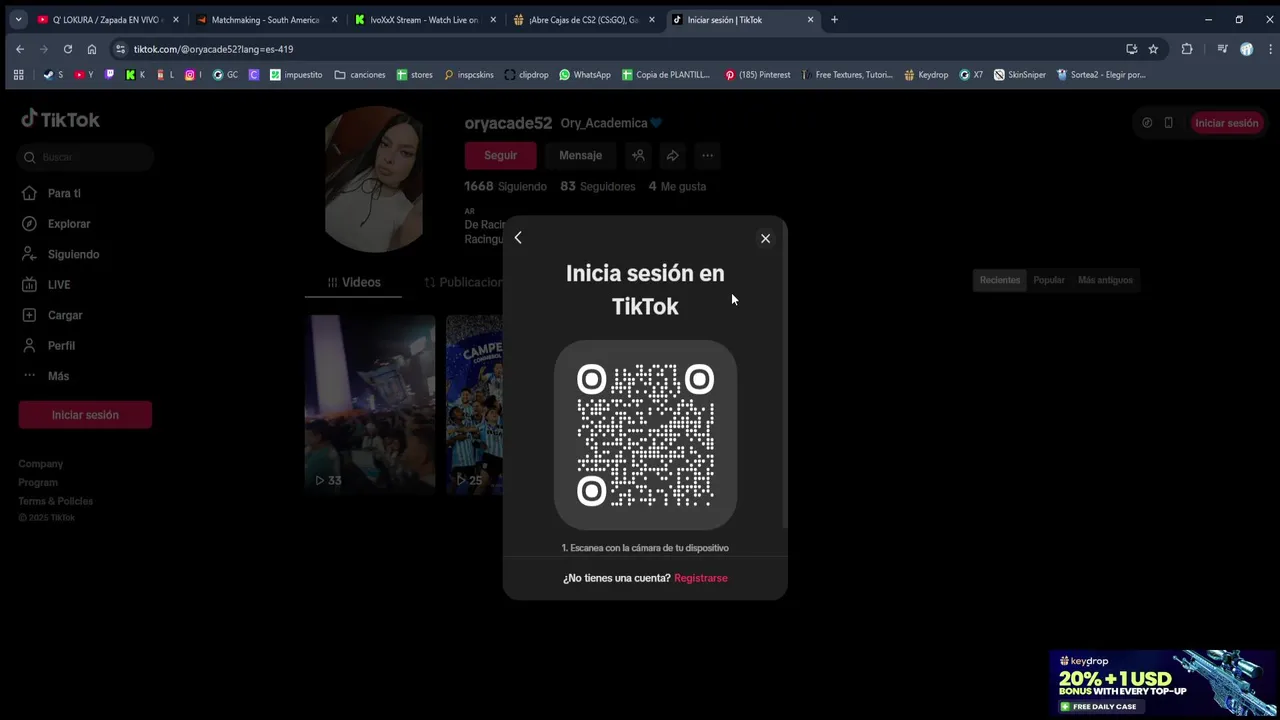Click the sidebar Iniciar sesión button
The width and height of the screenshot is (1280, 720).
(x=85, y=415)
